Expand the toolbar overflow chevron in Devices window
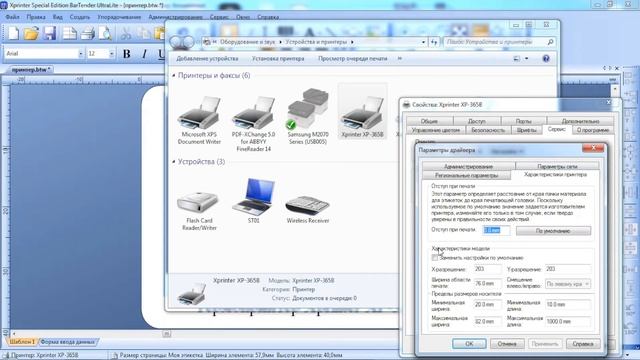640x360 pixels. click(400, 58)
